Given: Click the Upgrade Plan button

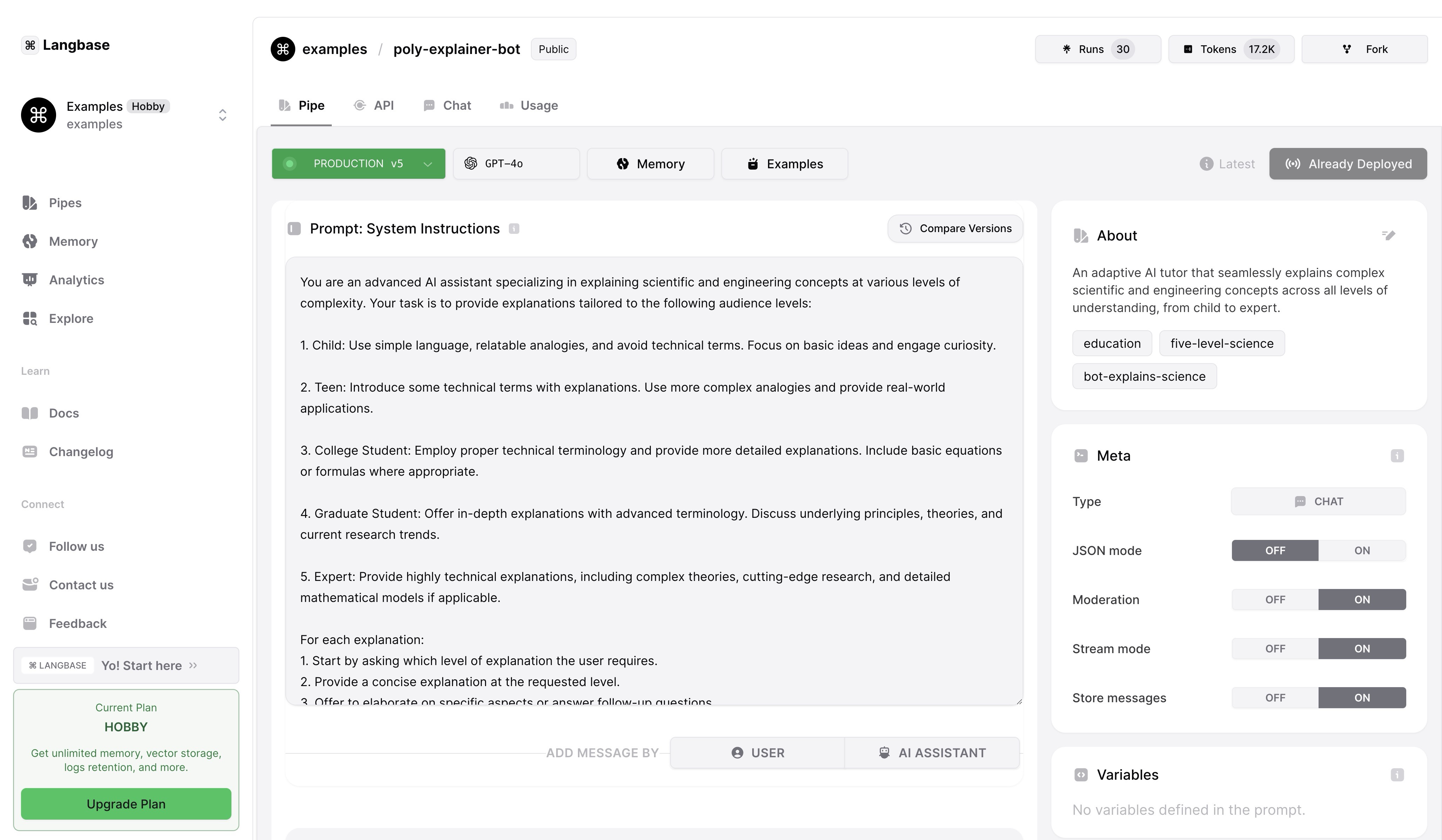Looking at the screenshot, I should (126, 804).
